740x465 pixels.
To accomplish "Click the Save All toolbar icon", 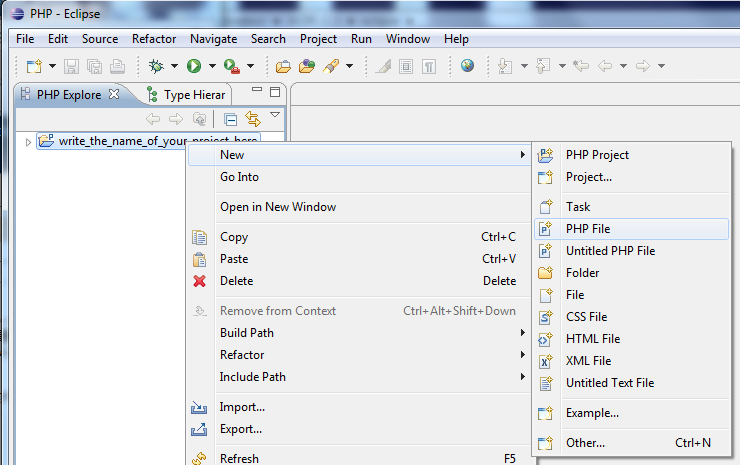I will [94, 66].
